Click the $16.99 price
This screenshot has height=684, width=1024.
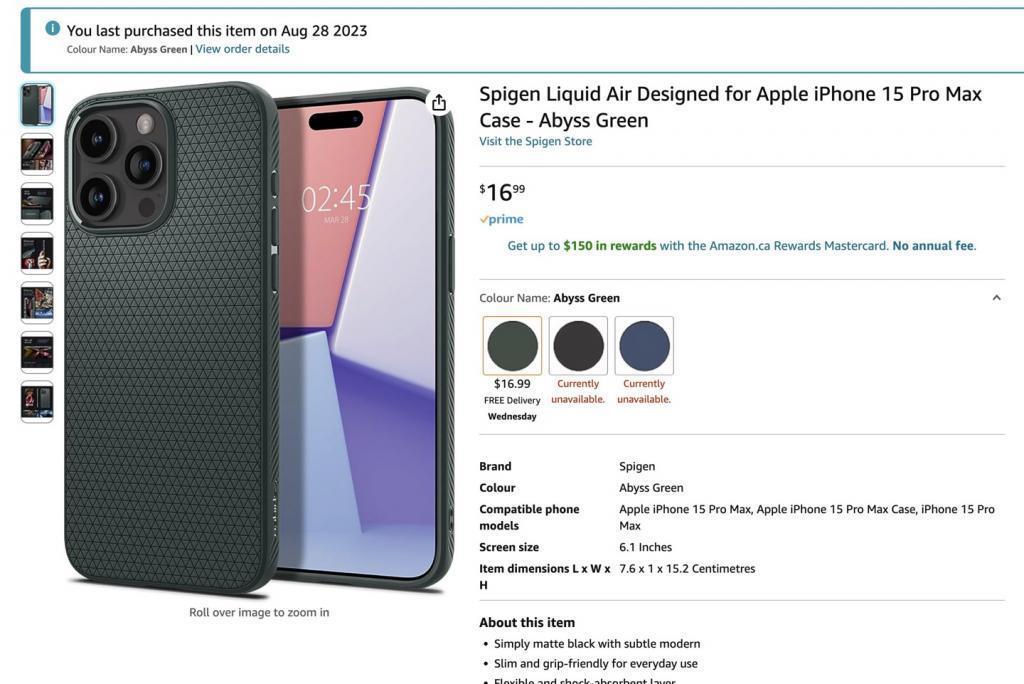(501, 190)
